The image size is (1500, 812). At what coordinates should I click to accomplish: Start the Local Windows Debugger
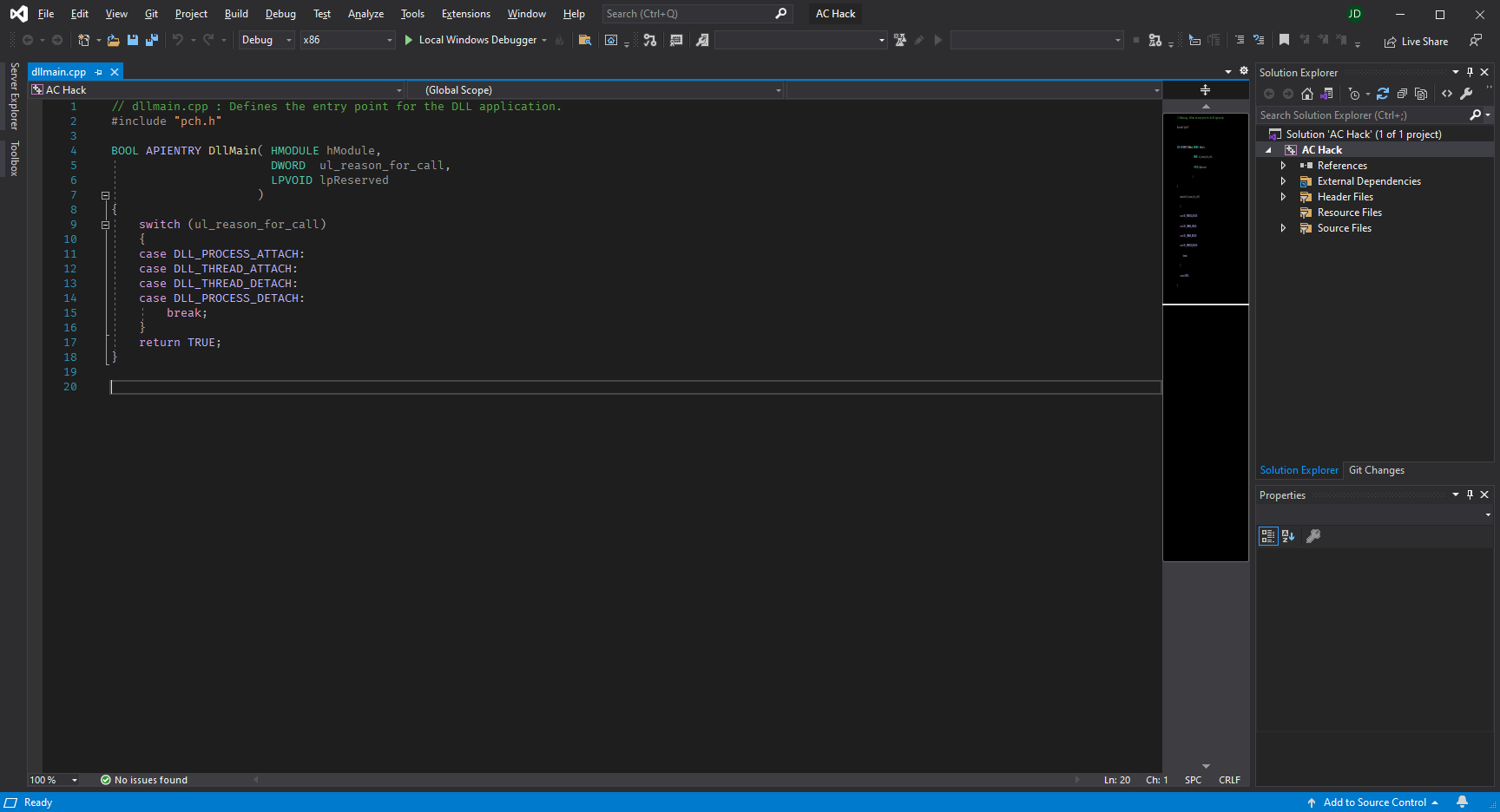point(470,40)
